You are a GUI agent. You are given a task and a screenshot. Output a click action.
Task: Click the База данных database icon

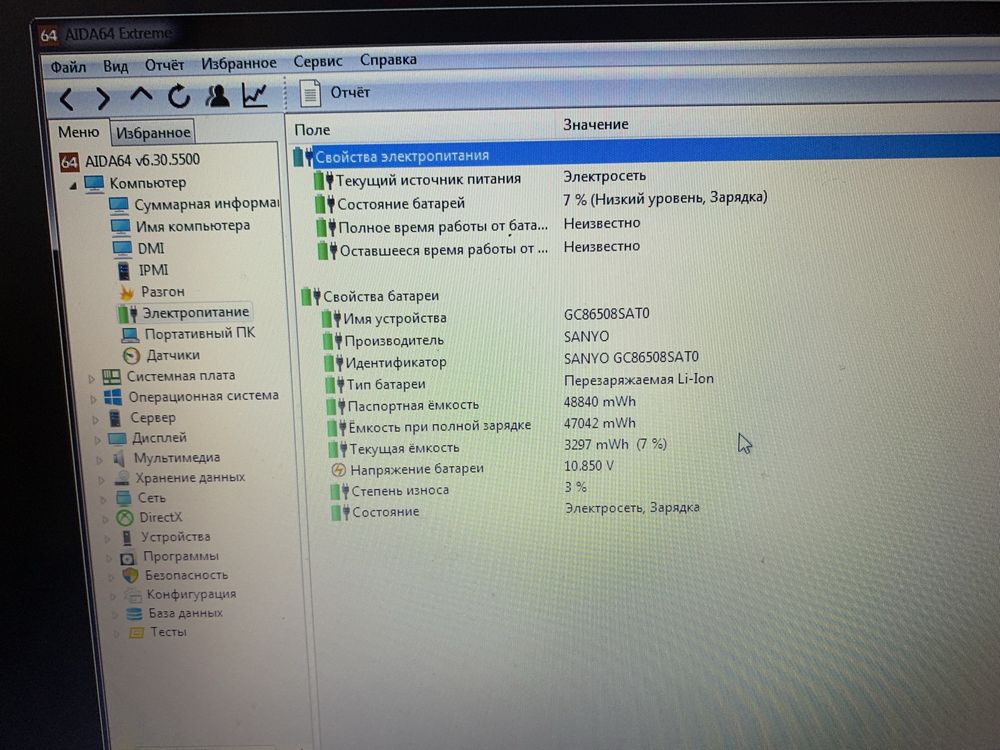pyautogui.click(x=135, y=614)
